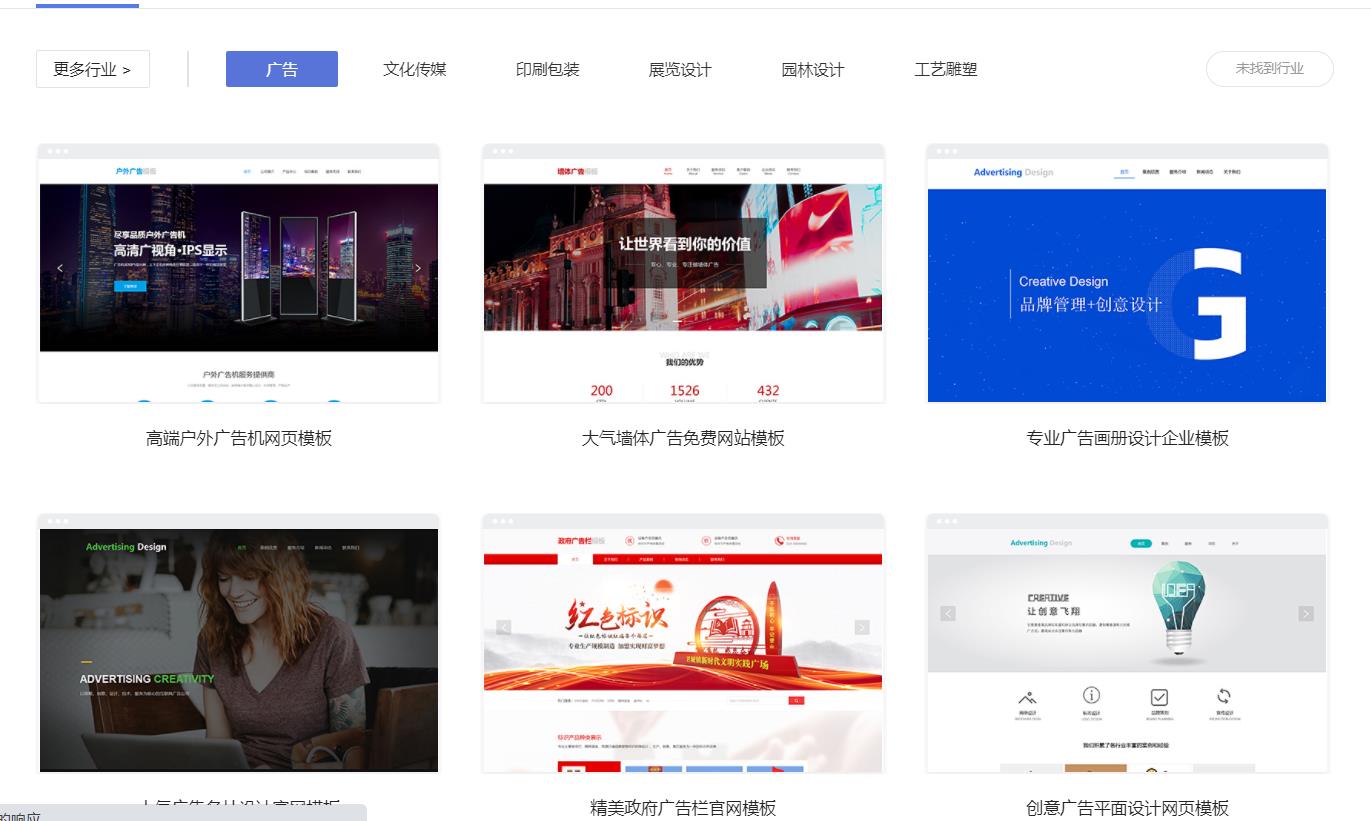The image size is (1371, 821).
Task: Click the left carousel arrow on outdoor advertising template
Action: (x=60, y=268)
